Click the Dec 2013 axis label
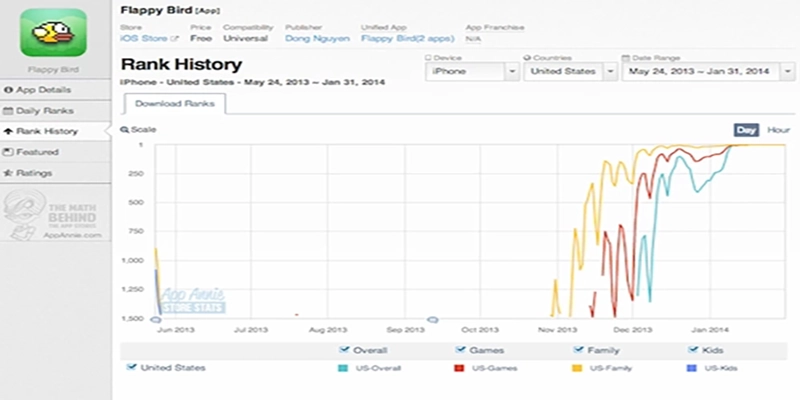This screenshot has height=400, width=800. coord(633,330)
